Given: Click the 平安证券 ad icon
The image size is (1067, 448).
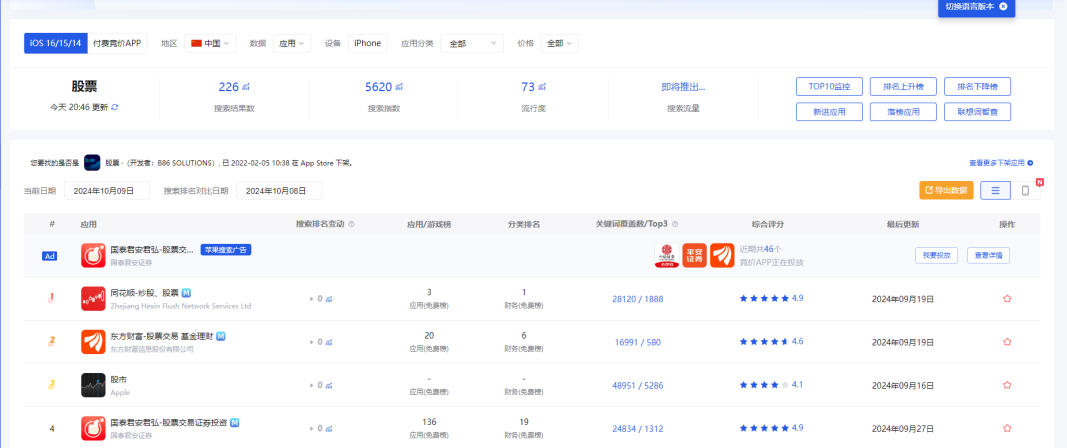Looking at the screenshot, I should pyautogui.click(x=694, y=256).
